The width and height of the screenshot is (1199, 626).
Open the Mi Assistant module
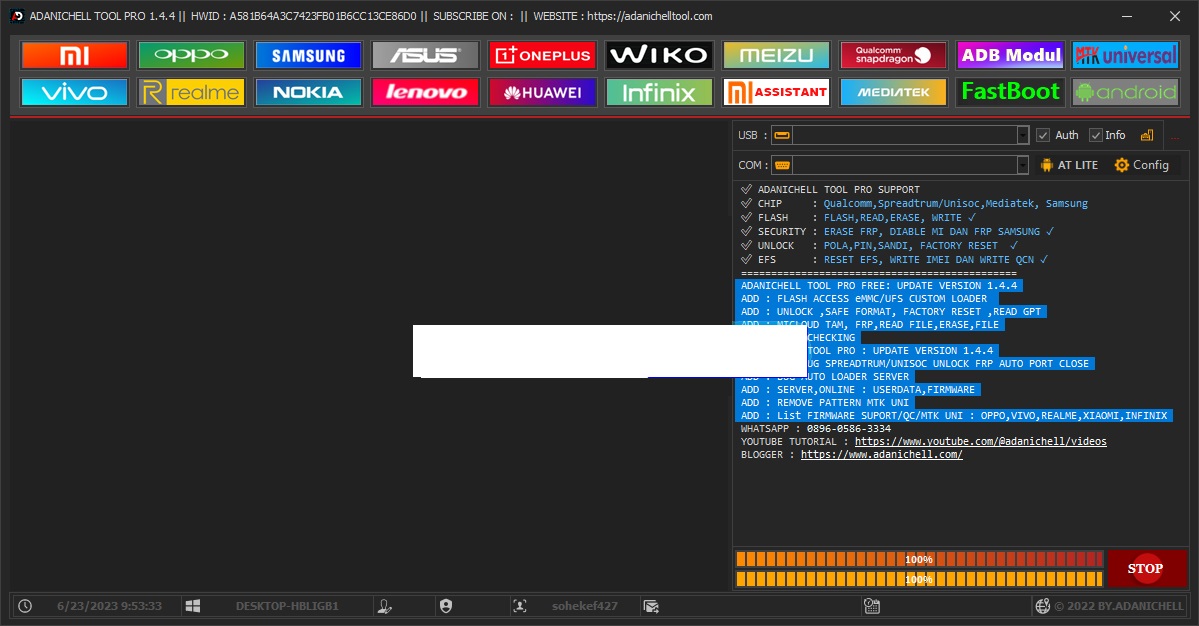coord(776,92)
